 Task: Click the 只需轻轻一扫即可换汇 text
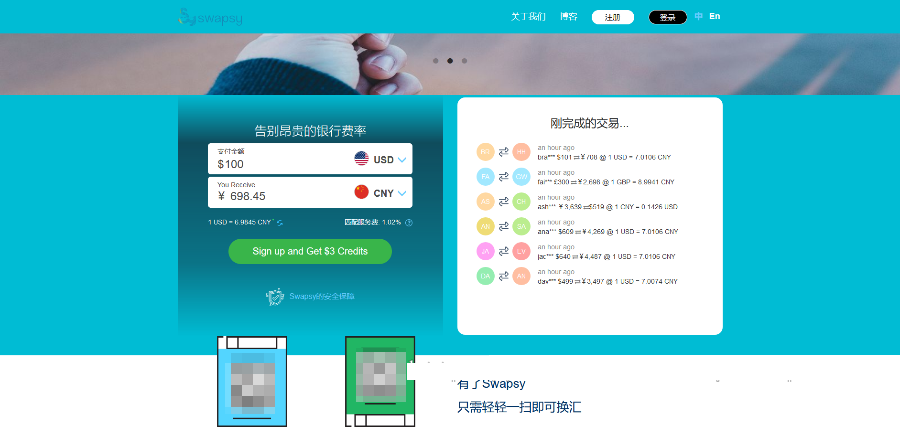[519, 407]
